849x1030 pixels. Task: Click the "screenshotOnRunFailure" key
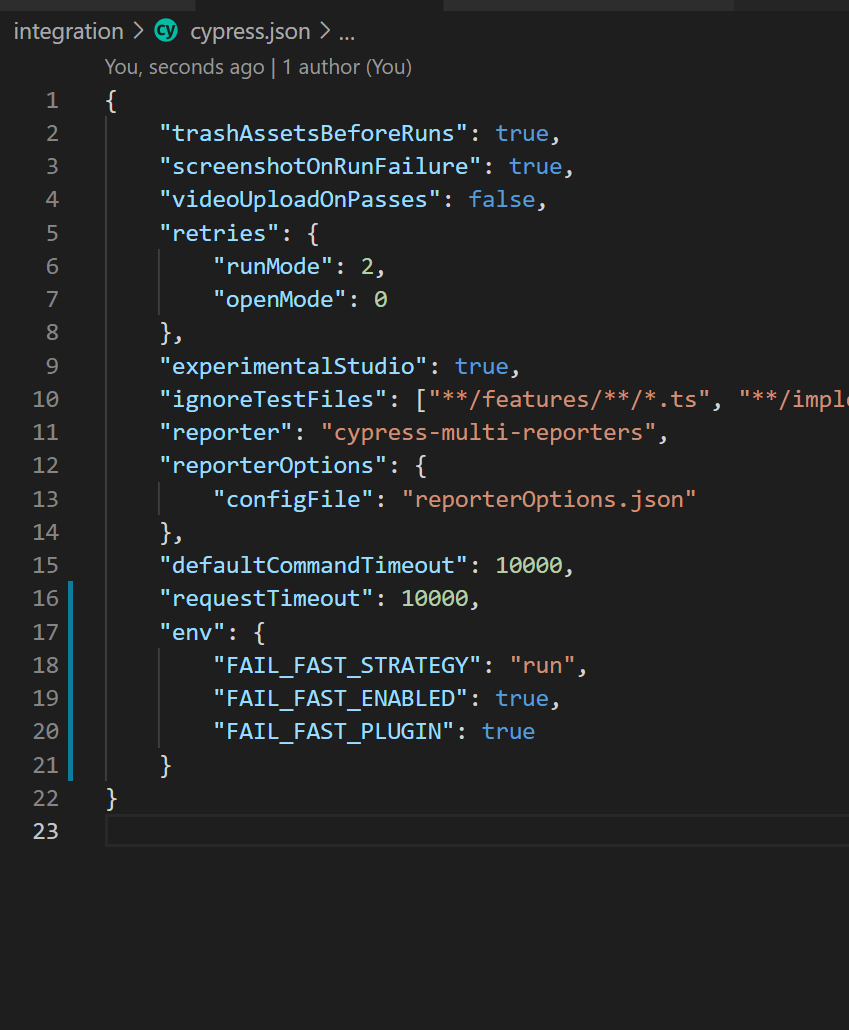[x=320, y=166]
